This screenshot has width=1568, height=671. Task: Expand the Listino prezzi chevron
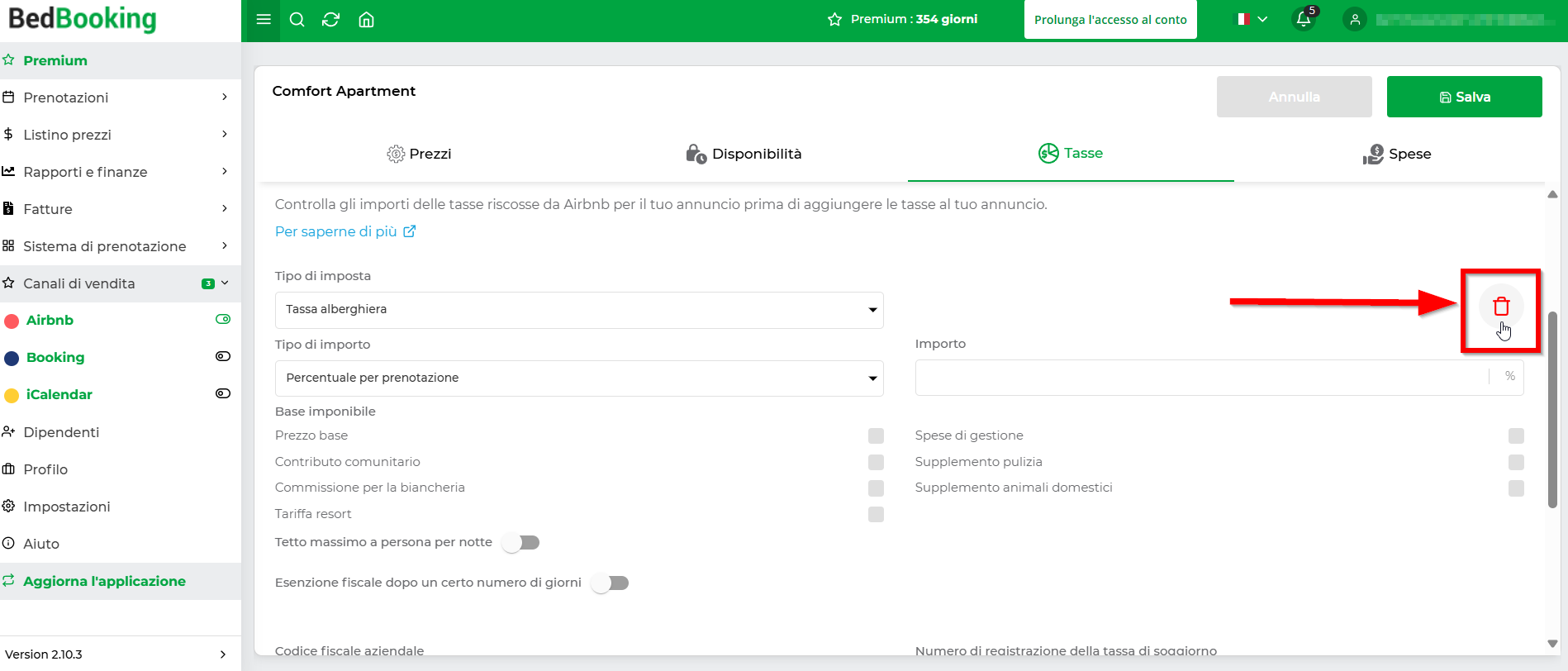tap(224, 134)
